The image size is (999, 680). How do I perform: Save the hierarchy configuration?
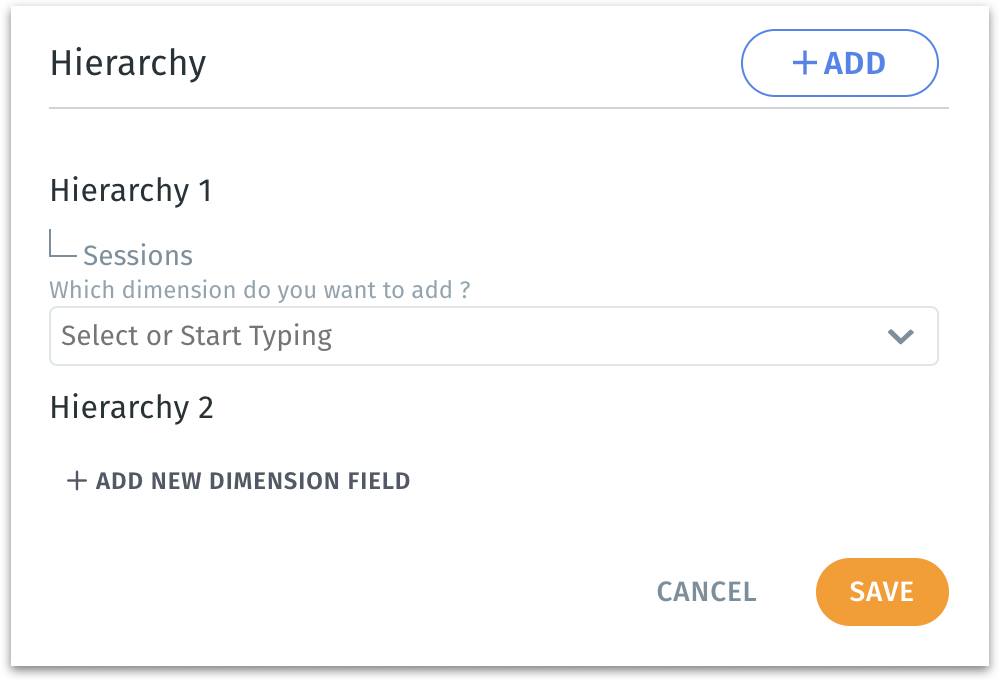881,592
